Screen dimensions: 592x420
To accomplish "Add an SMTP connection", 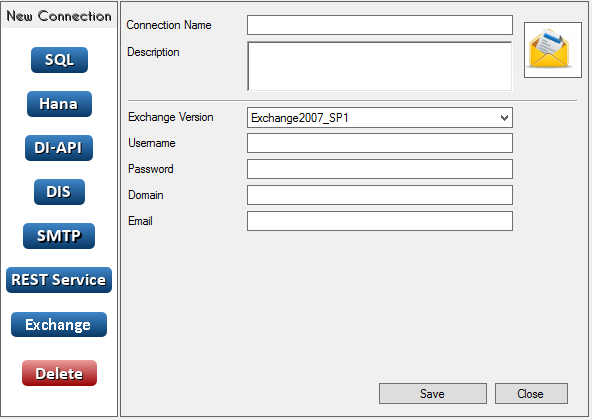I will (x=59, y=236).
